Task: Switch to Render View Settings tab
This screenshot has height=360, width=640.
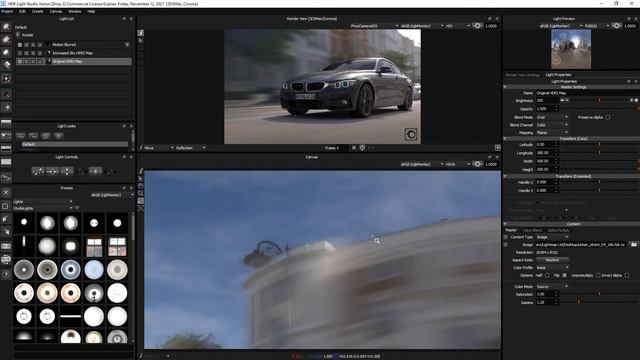Action: (x=522, y=75)
